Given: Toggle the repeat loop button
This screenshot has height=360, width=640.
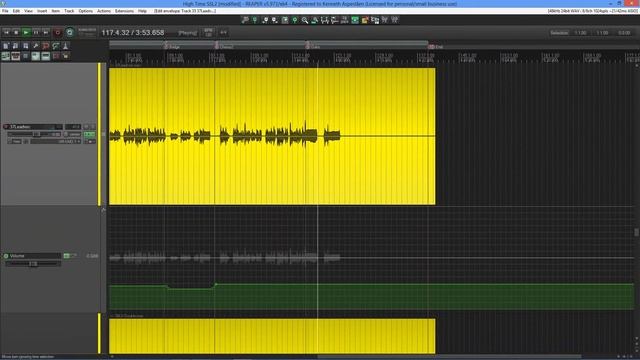Looking at the screenshot, I should tap(70, 32).
